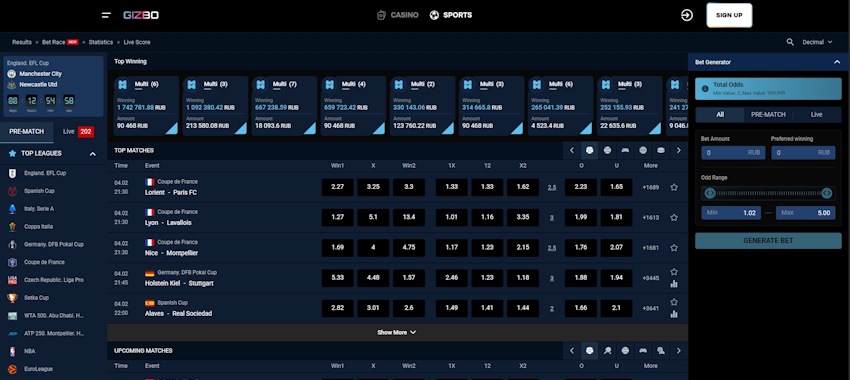This screenshot has width=850, height=380.
Task: Favorite the Lorient - Paris FC match
Action: (x=674, y=187)
